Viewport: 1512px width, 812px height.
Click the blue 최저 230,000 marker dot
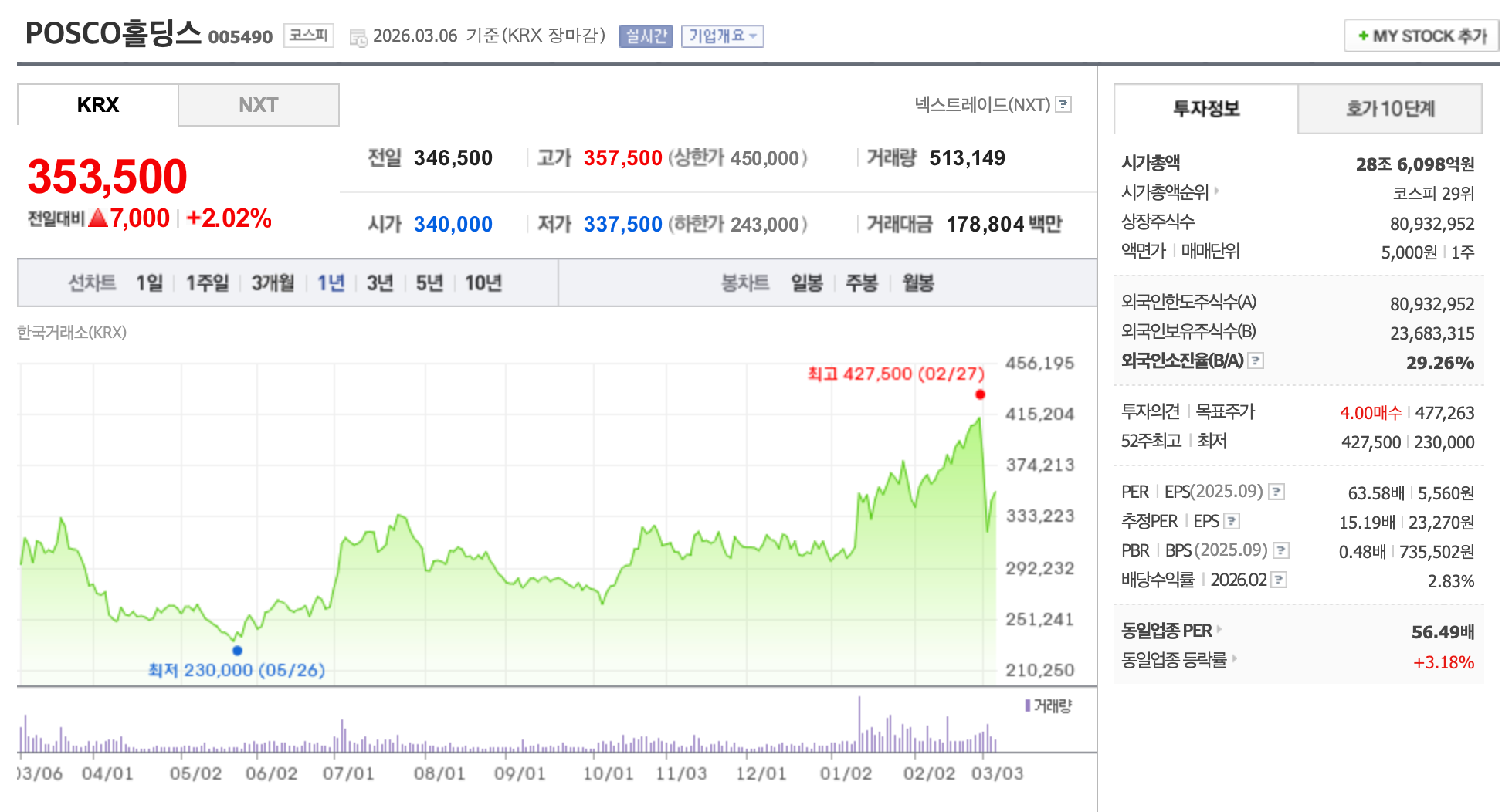[x=237, y=651]
